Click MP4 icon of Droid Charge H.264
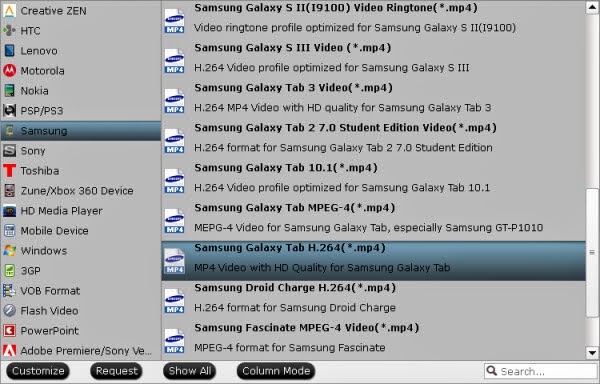This screenshot has height=384, width=600. pyautogui.click(x=174, y=301)
